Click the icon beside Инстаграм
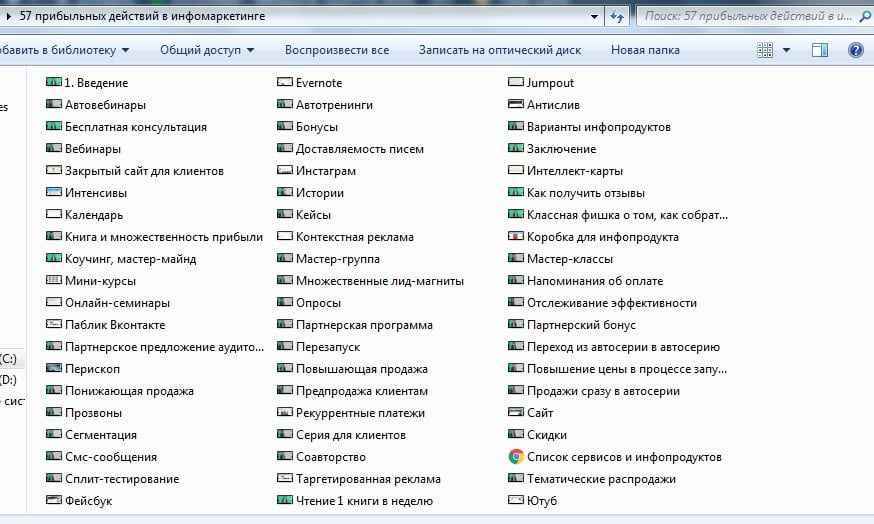 tap(285, 170)
